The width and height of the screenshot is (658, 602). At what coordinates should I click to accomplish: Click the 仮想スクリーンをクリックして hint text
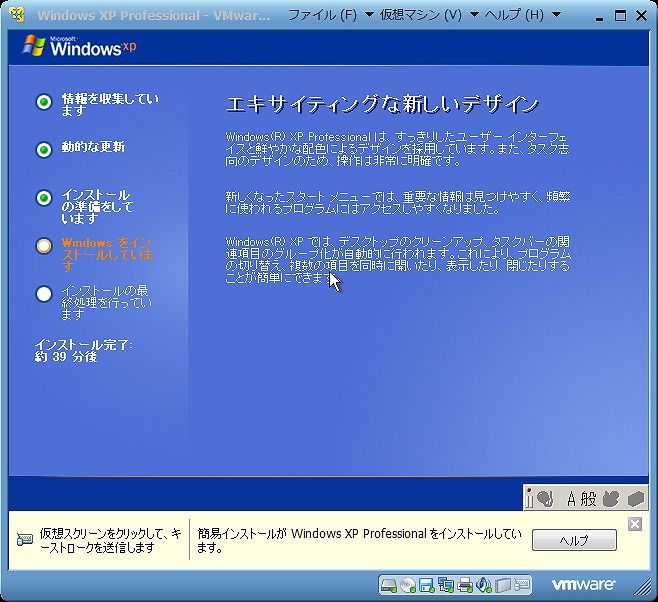coord(111,540)
